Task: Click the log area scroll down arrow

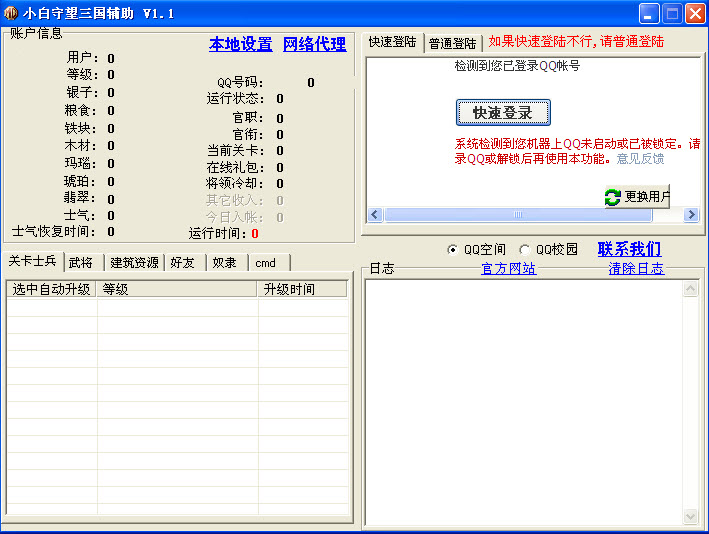Action: pyautogui.click(x=690, y=516)
